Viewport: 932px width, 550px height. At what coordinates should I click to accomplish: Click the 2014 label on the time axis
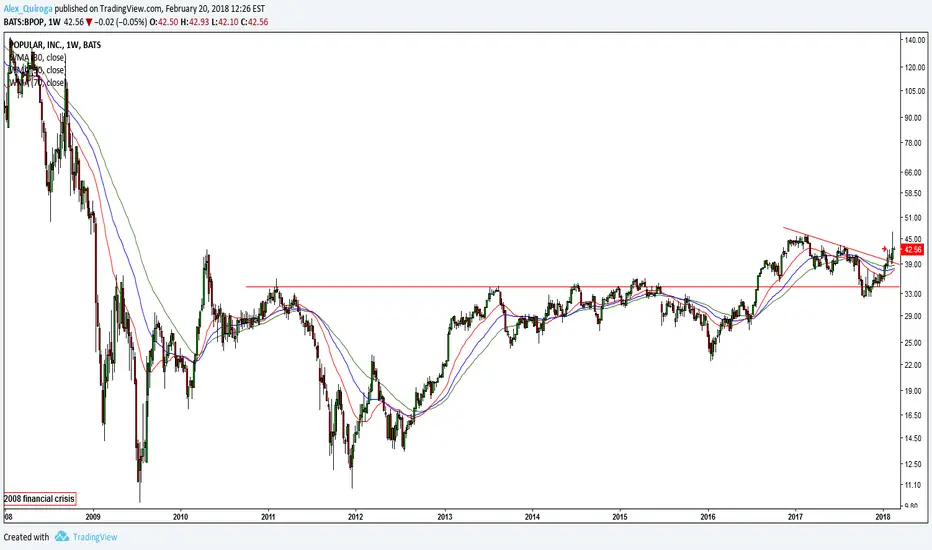[532, 516]
